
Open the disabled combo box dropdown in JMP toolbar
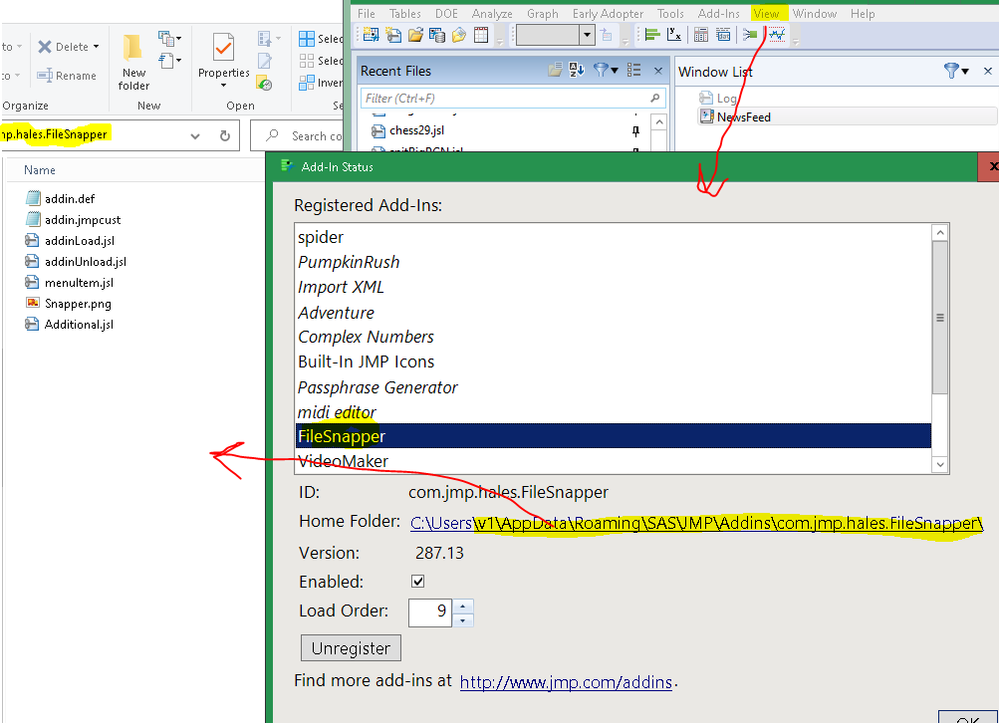587,35
